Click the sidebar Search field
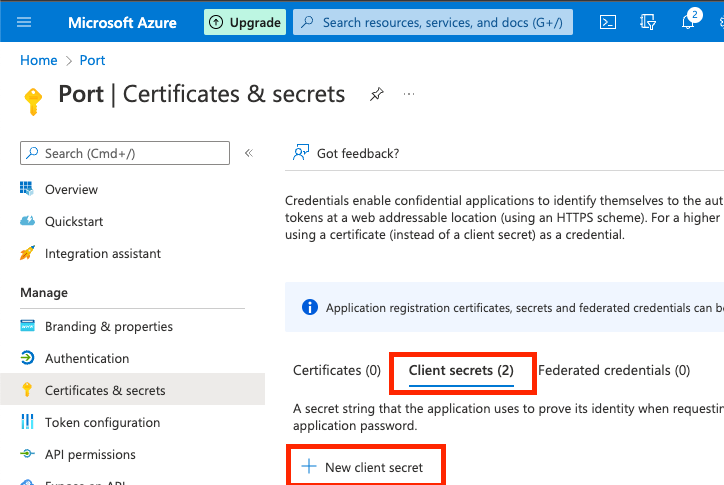Screen dimensions: 724x485 tap(125, 153)
